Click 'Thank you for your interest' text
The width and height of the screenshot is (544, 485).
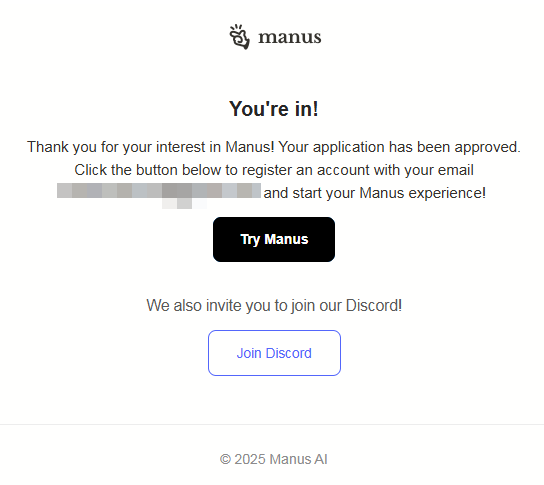[x=124, y=147]
